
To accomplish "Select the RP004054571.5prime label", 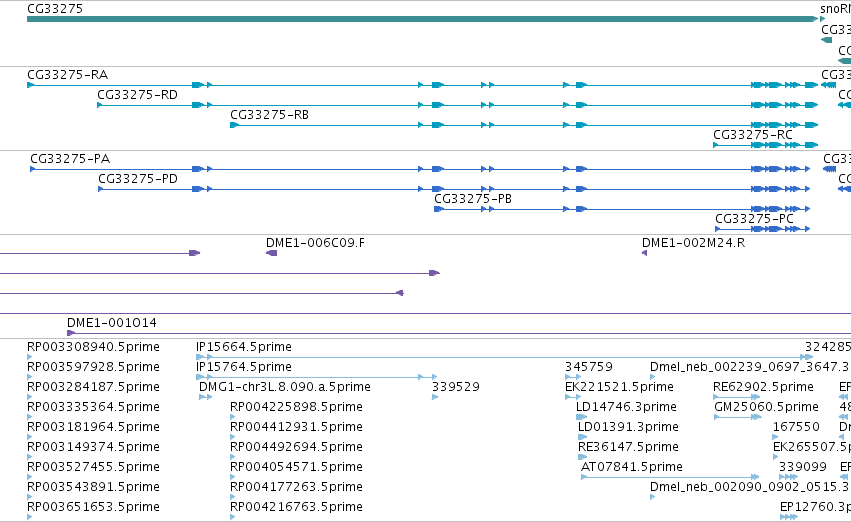I will [296, 467].
